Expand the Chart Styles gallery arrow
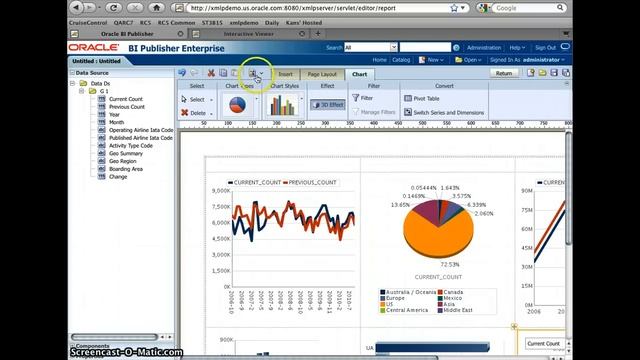Image resolution: width=640 pixels, height=360 pixels. (302, 99)
